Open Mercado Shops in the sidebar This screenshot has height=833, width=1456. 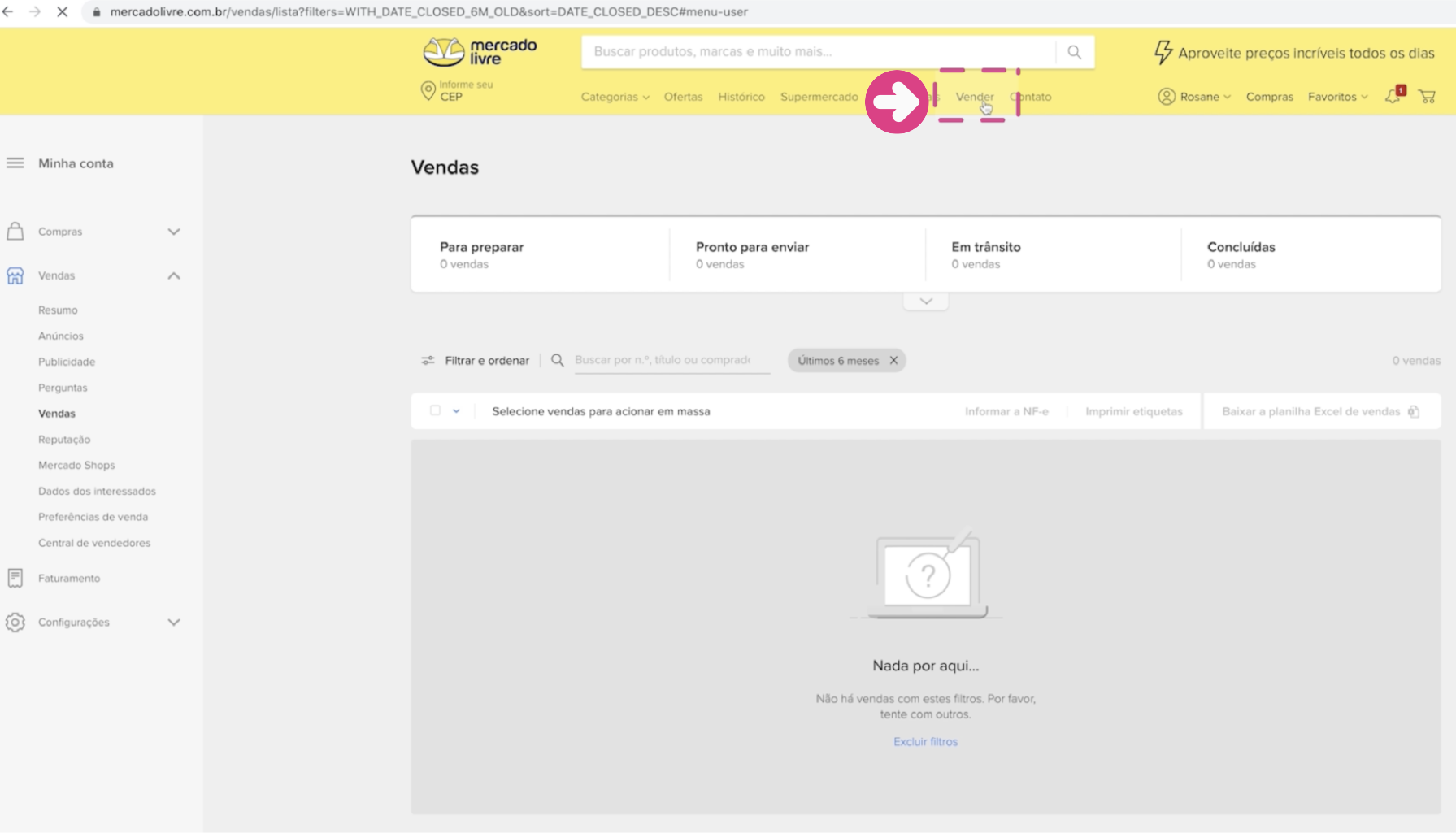(x=76, y=465)
